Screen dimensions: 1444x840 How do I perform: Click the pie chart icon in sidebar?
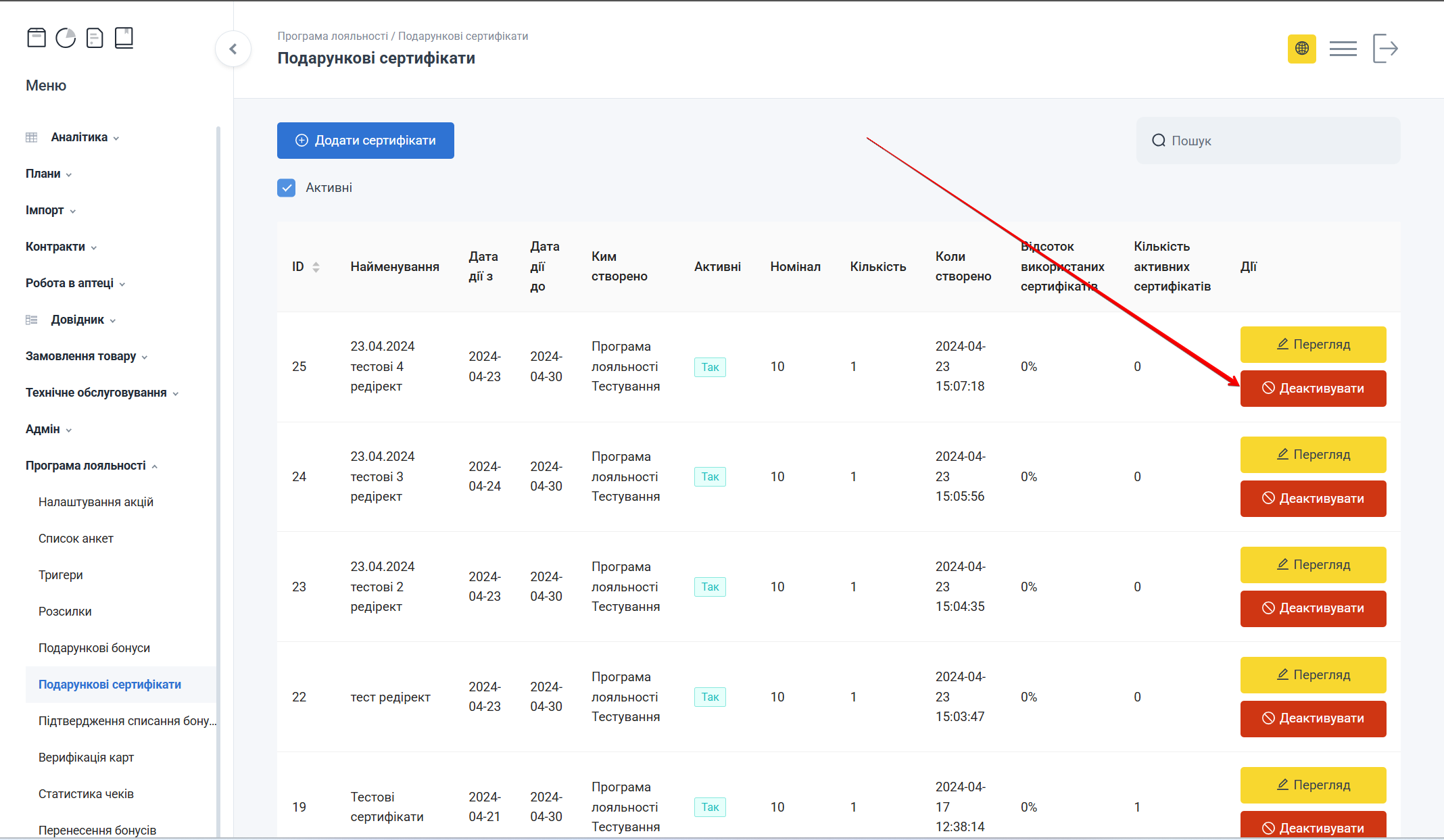point(66,38)
